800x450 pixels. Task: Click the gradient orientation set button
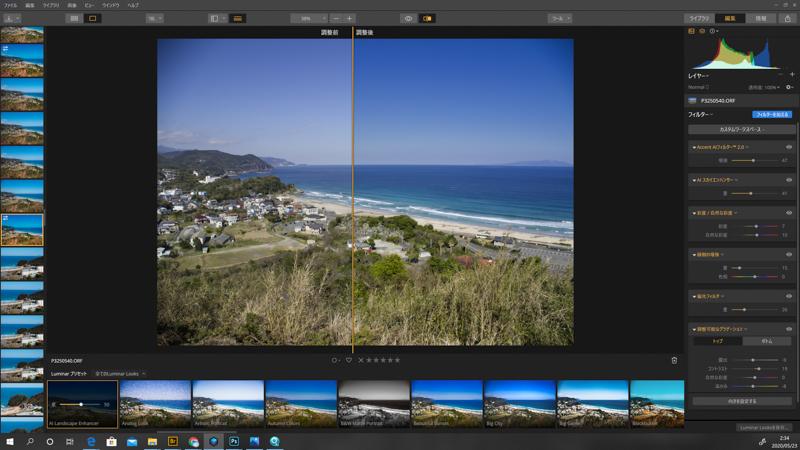[742, 401]
